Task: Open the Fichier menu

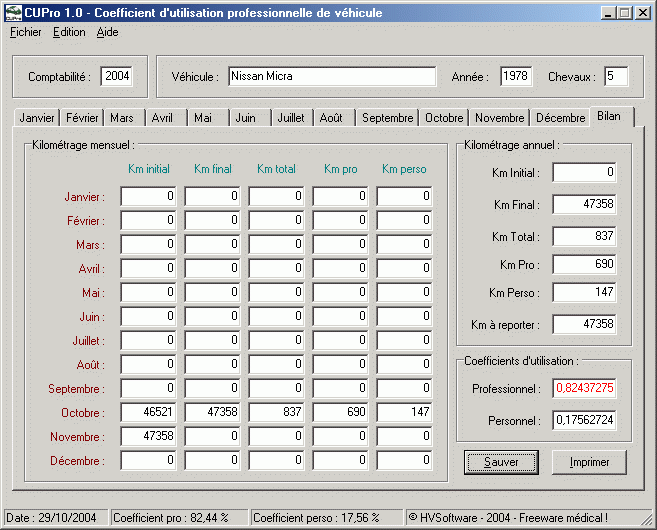Action: click(25, 32)
